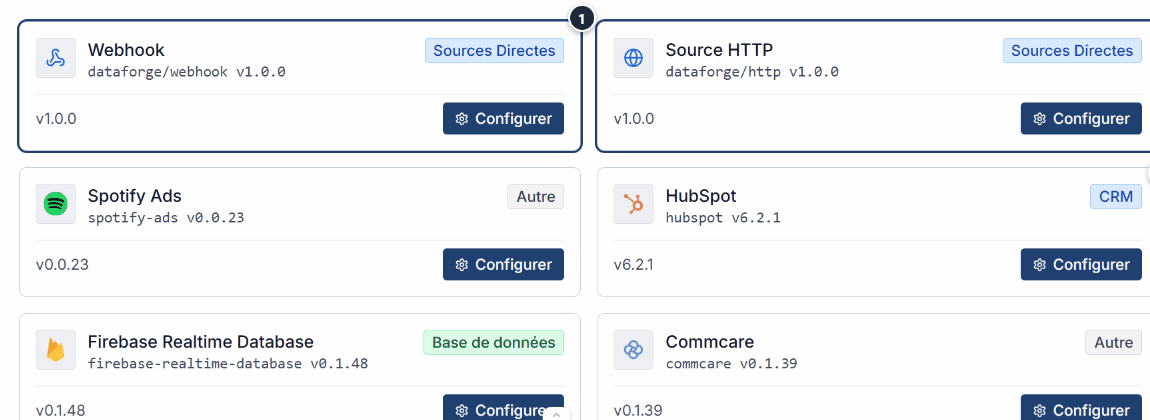The image size is (1150, 420).
Task: Expand the small up-chevron at the bottom
Action: click(557, 413)
